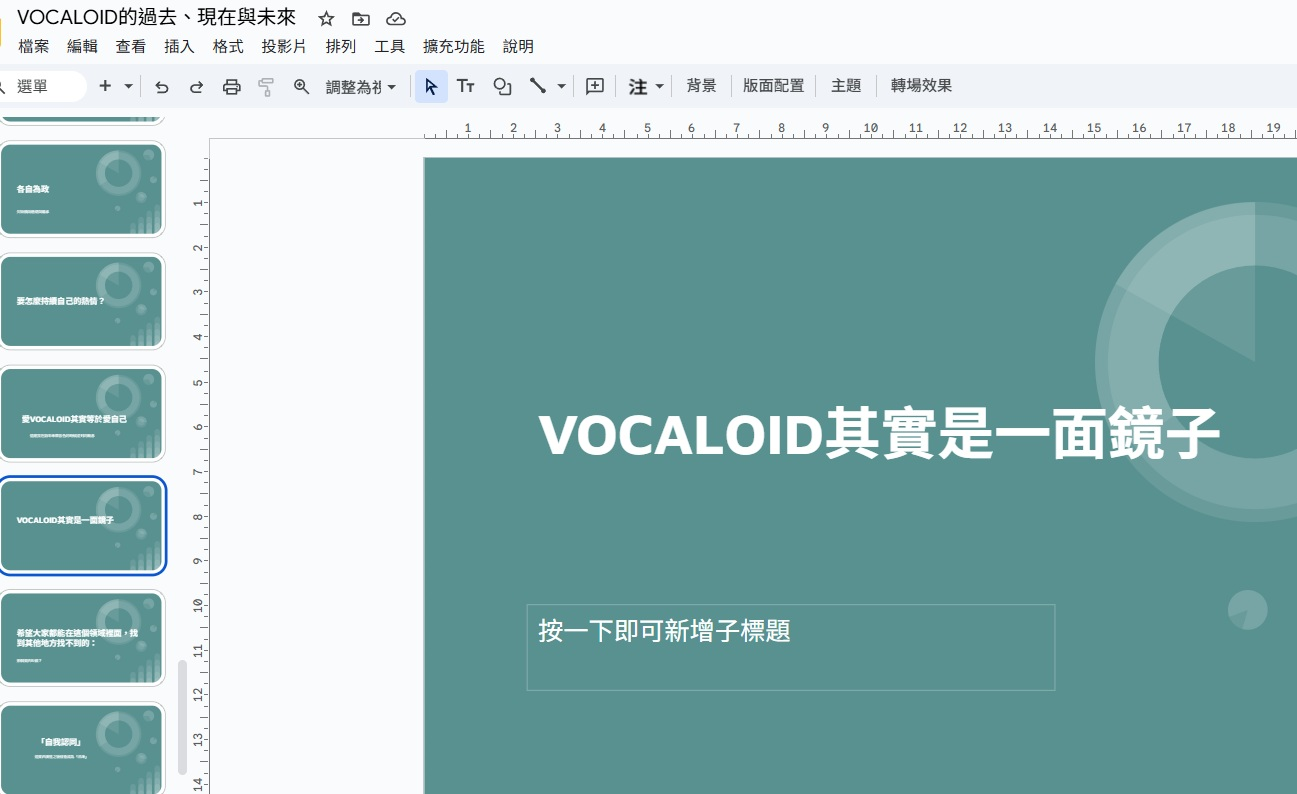Open the 擴充功能 menu
Screen dimensions: 1297x794
tap(453, 46)
